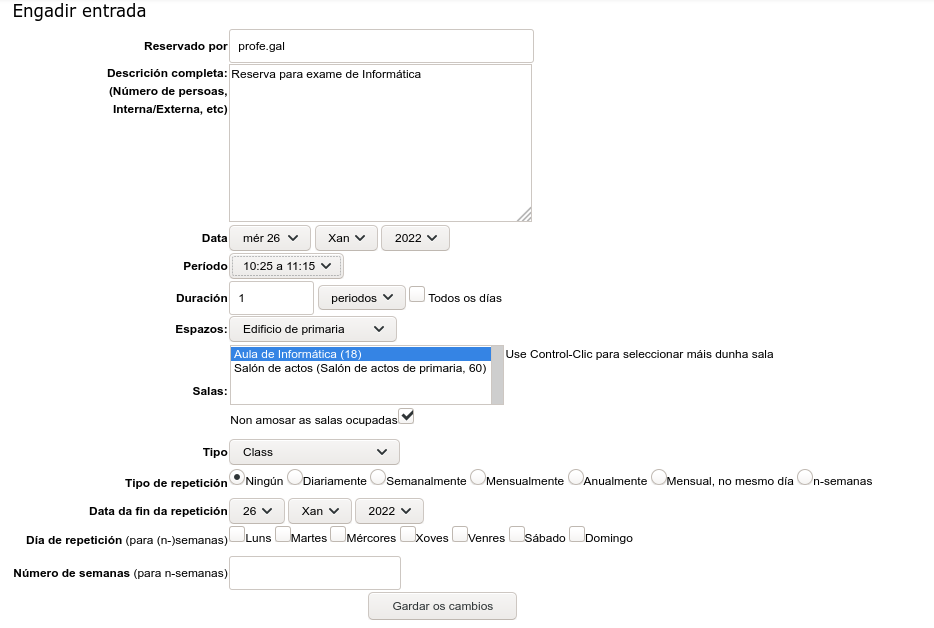Open the Xan month dropdown for Data
This screenshot has height=628, width=934.
tap(346, 238)
